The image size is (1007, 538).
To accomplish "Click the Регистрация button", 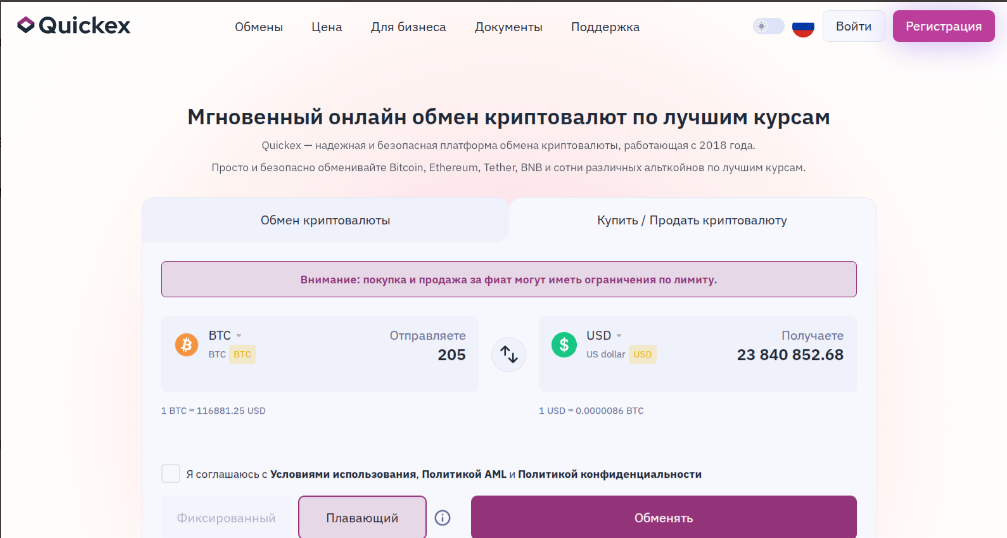I will point(943,26).
